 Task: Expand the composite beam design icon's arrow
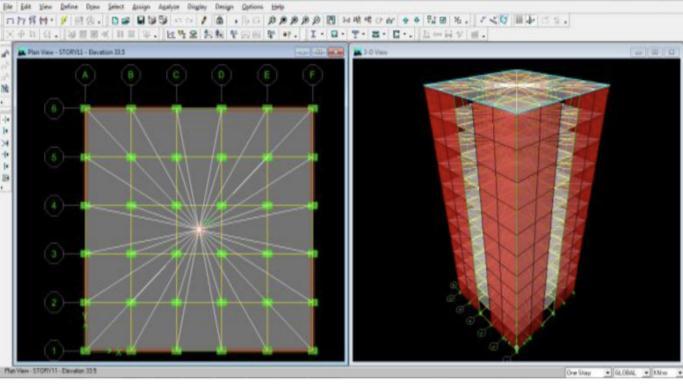[x=364, y=34]
